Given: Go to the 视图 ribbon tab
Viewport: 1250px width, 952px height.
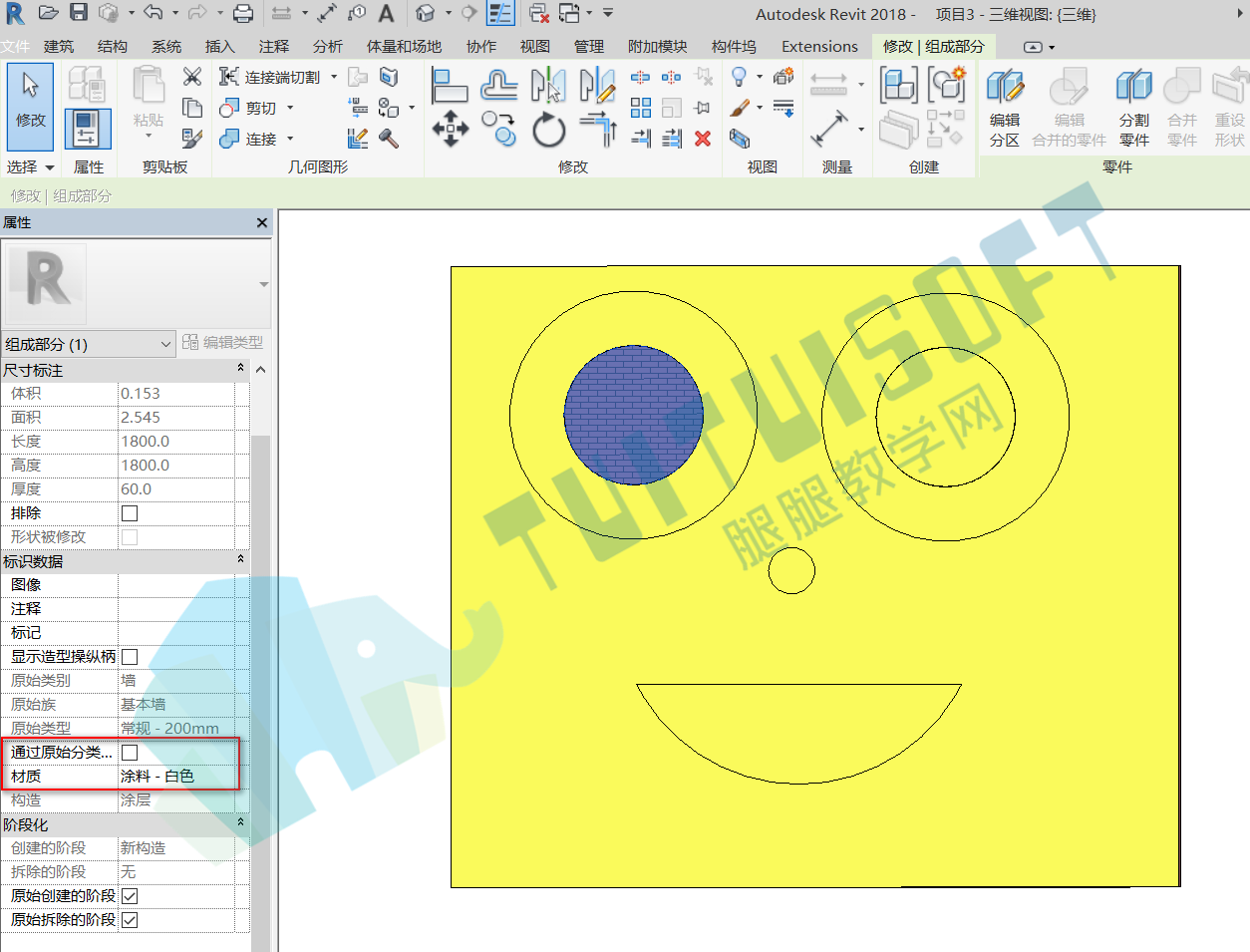Looking at the screenshot, I should [x=535, y=46].
